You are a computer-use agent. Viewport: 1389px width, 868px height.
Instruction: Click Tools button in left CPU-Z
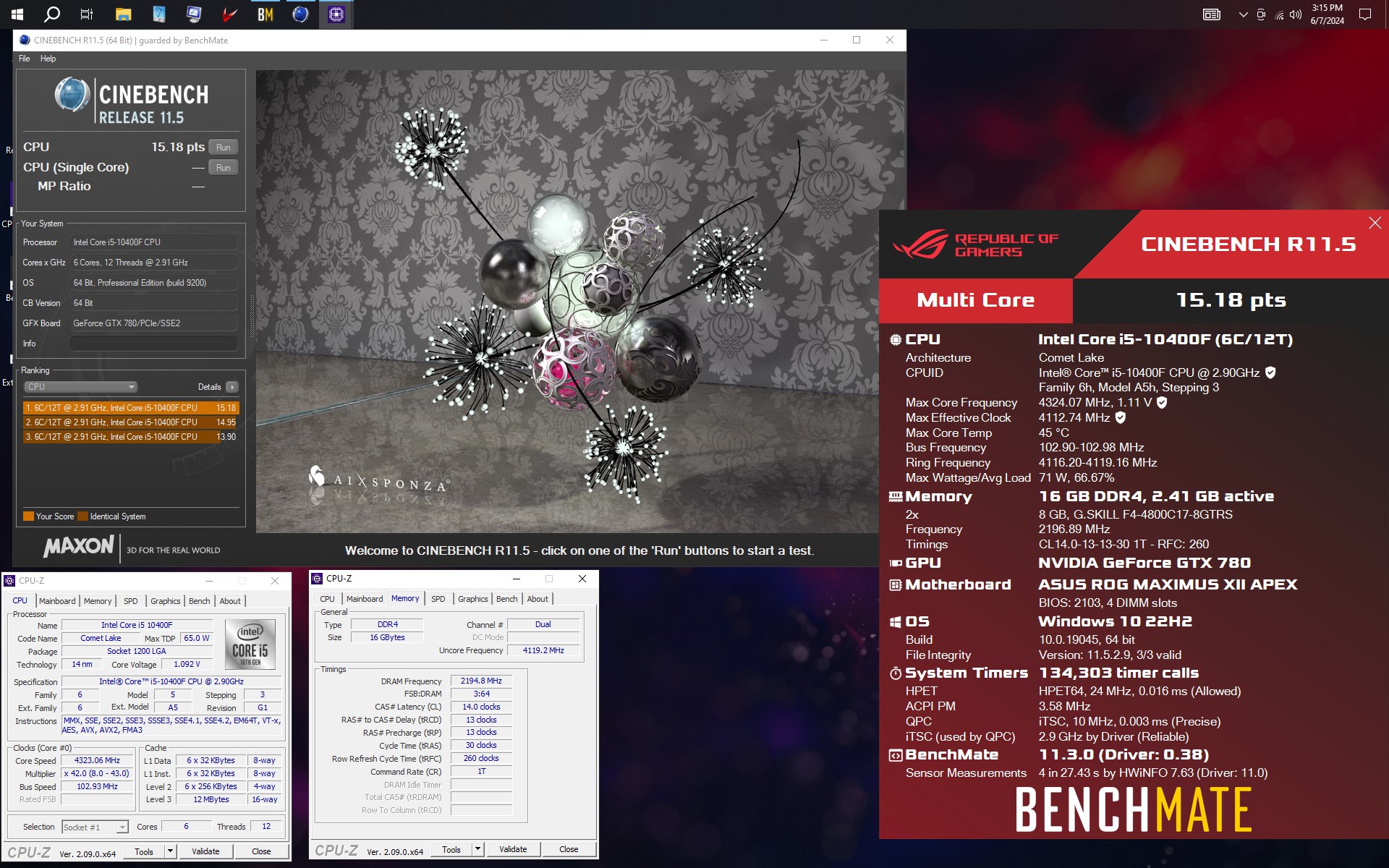[144, 851]
